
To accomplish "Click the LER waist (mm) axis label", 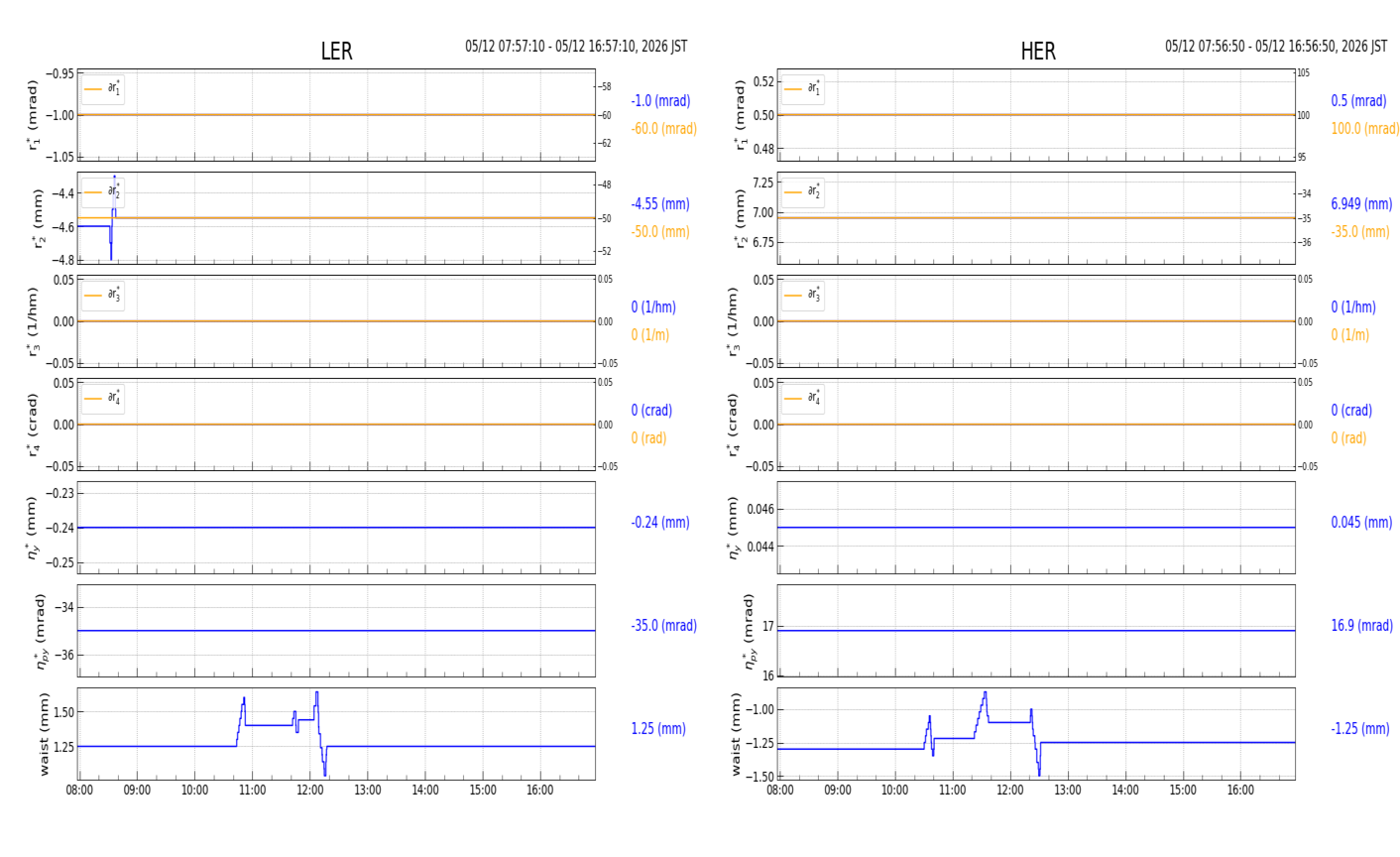I will (45, 734).
